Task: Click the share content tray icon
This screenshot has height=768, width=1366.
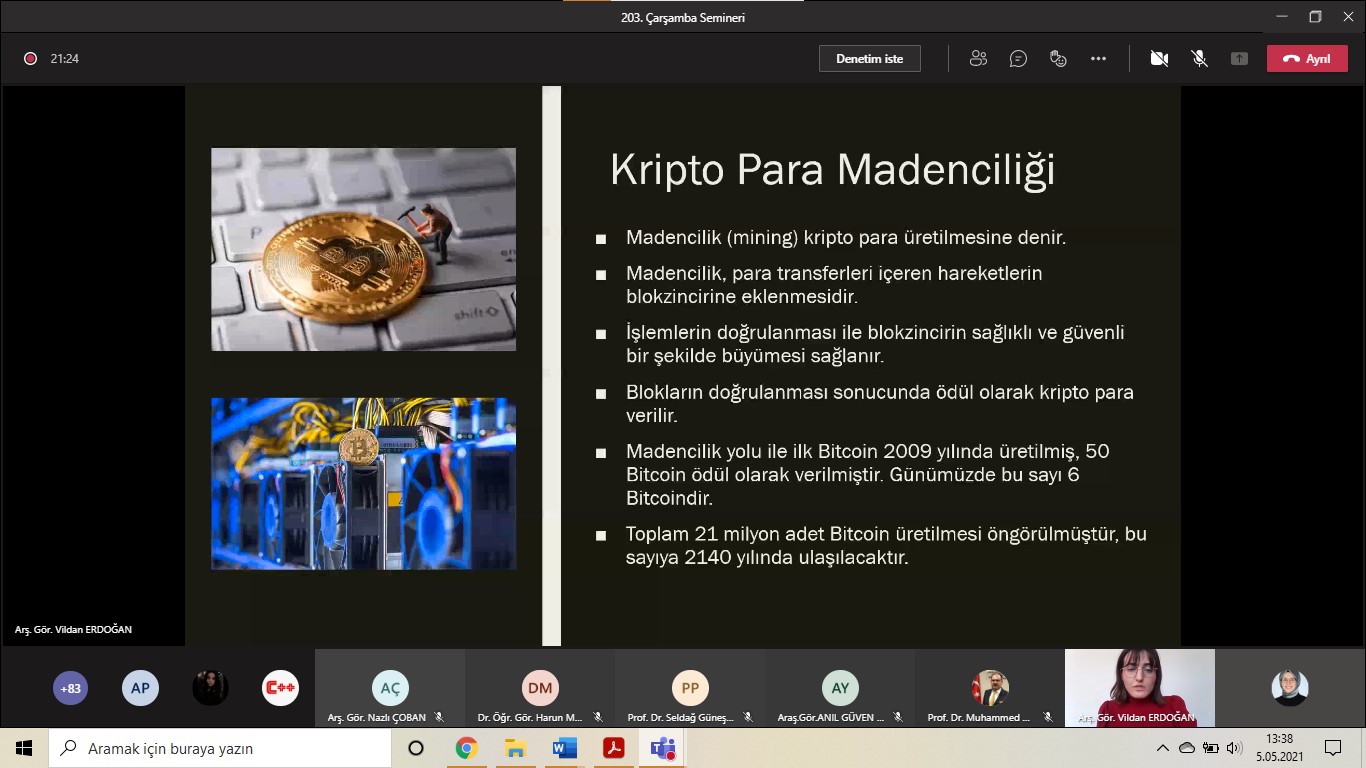Action: pyautogui.click(x=1239, y=59)
